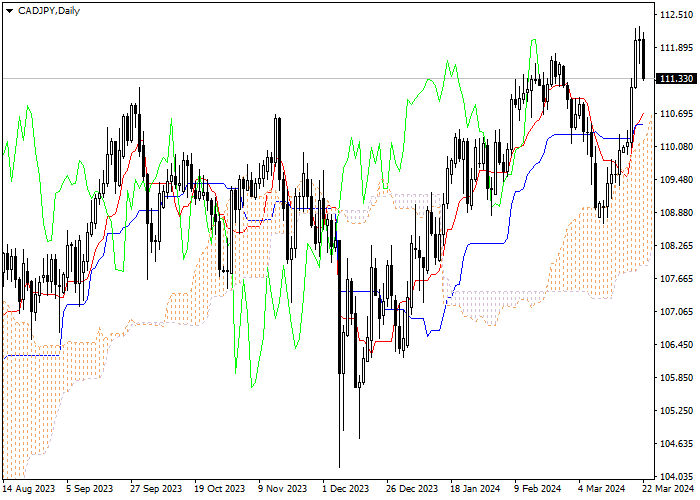Click the 105.250 price axis label
Image resolution: width=700 pixels, height=500 pixels.
pyautogui.click(x=677, y=410)
